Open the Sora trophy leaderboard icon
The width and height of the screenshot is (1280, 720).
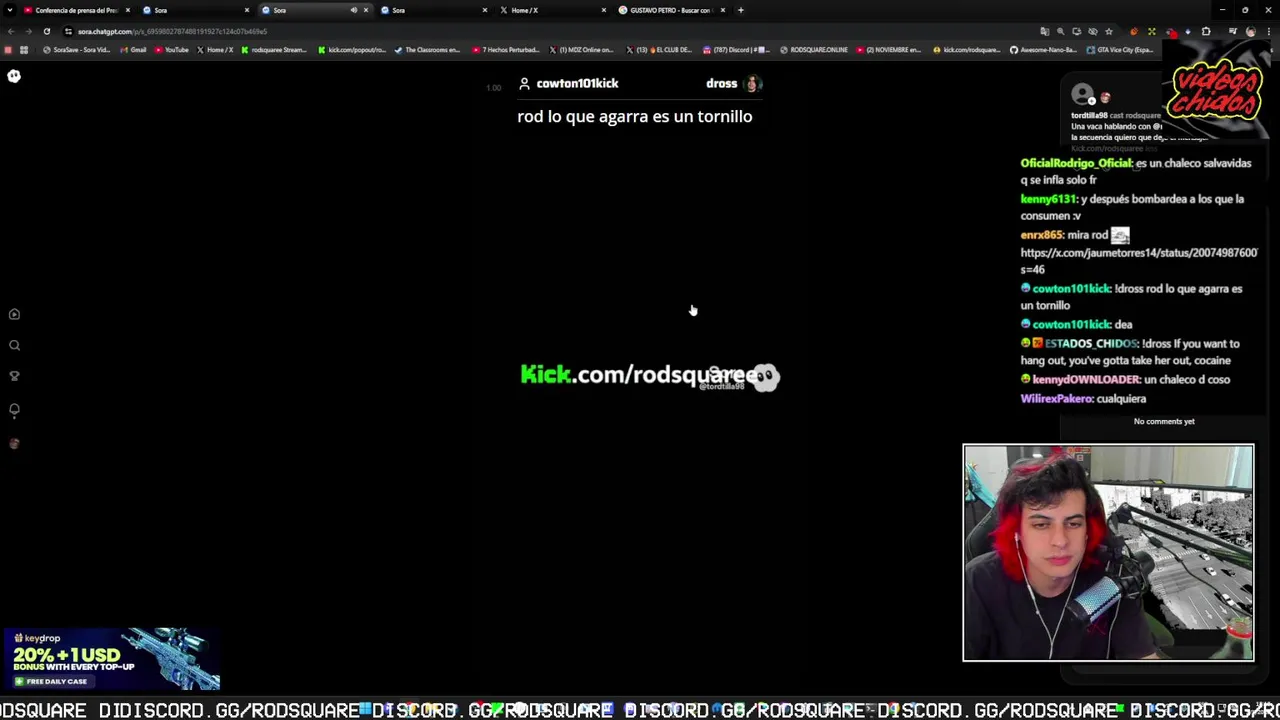click(14, 376)
